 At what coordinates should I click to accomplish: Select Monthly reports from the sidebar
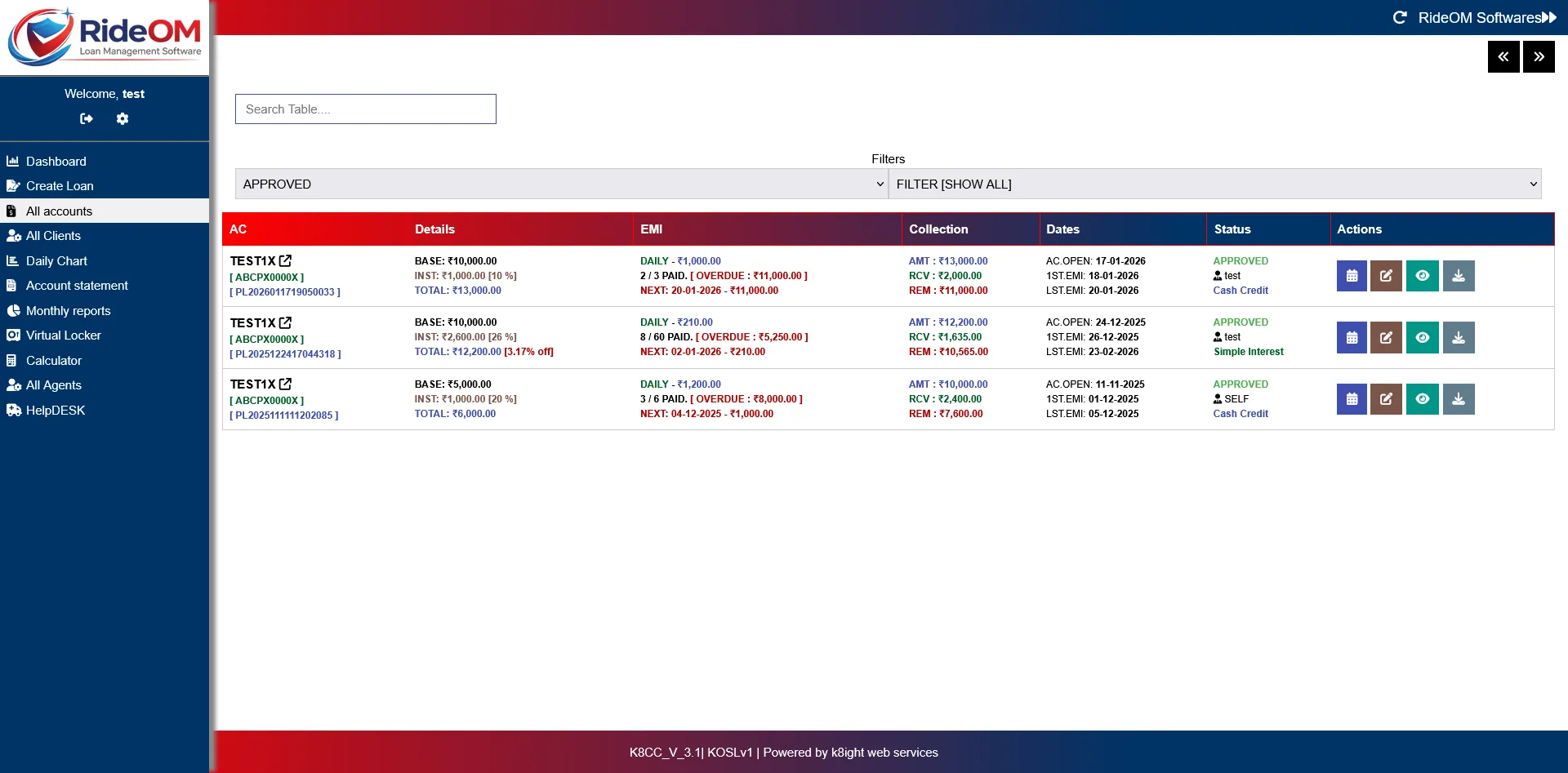point(69,310)
